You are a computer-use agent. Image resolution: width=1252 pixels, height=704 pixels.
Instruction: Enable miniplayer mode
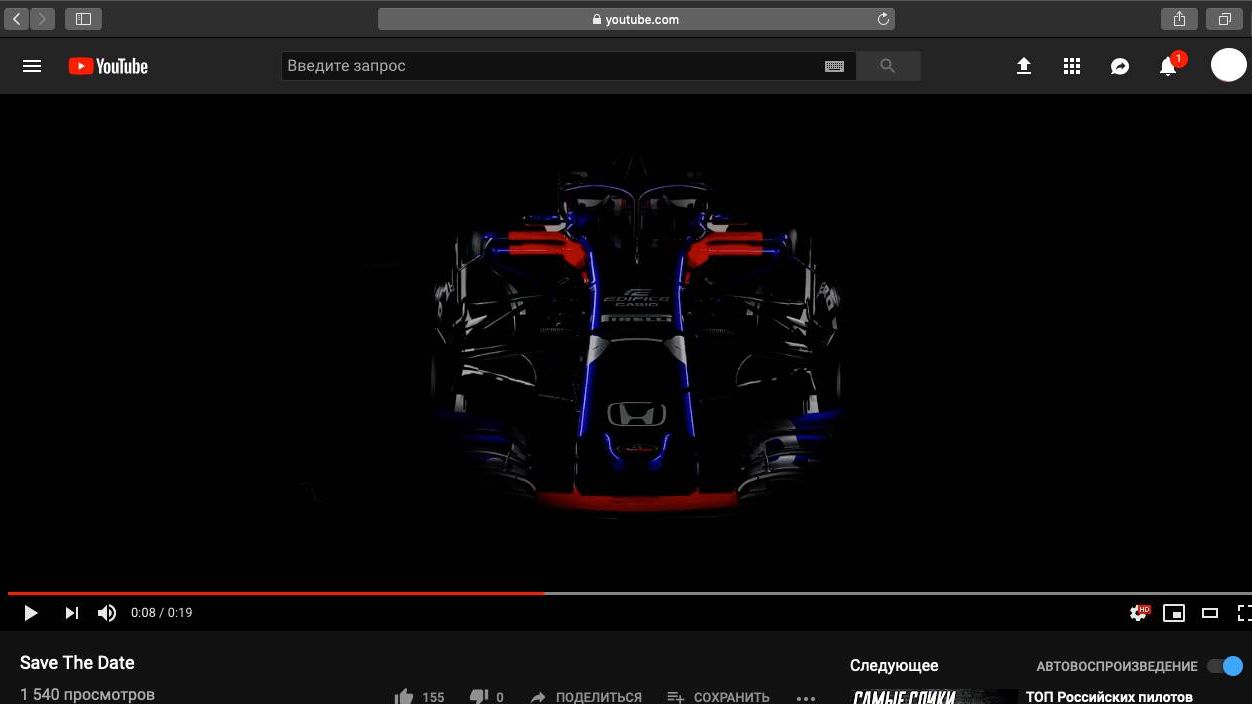click(1174, 613)
